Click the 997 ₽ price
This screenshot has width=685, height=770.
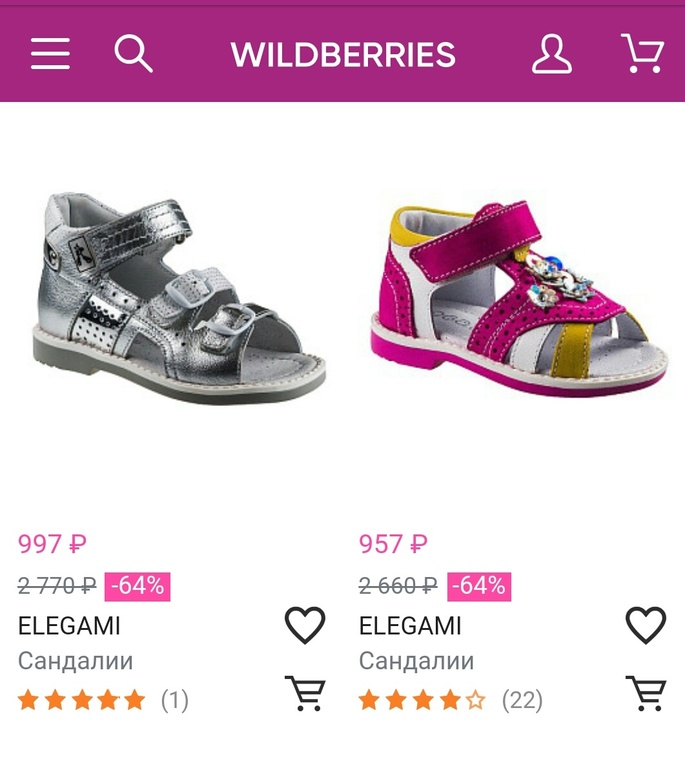click(52, 545)
